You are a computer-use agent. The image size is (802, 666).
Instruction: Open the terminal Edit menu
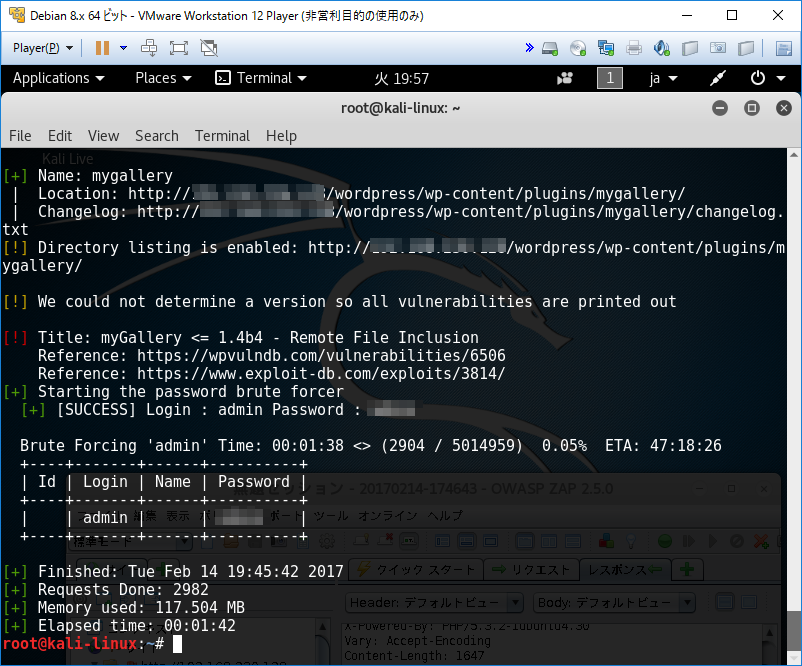pyautogui.click(x=60, y=136)
